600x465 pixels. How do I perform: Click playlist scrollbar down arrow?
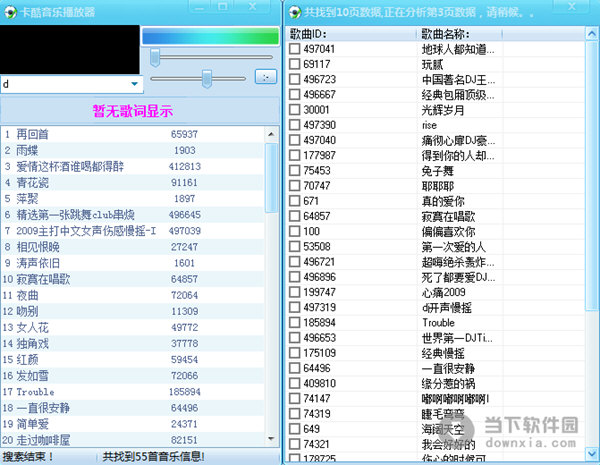tap(271, 439)
